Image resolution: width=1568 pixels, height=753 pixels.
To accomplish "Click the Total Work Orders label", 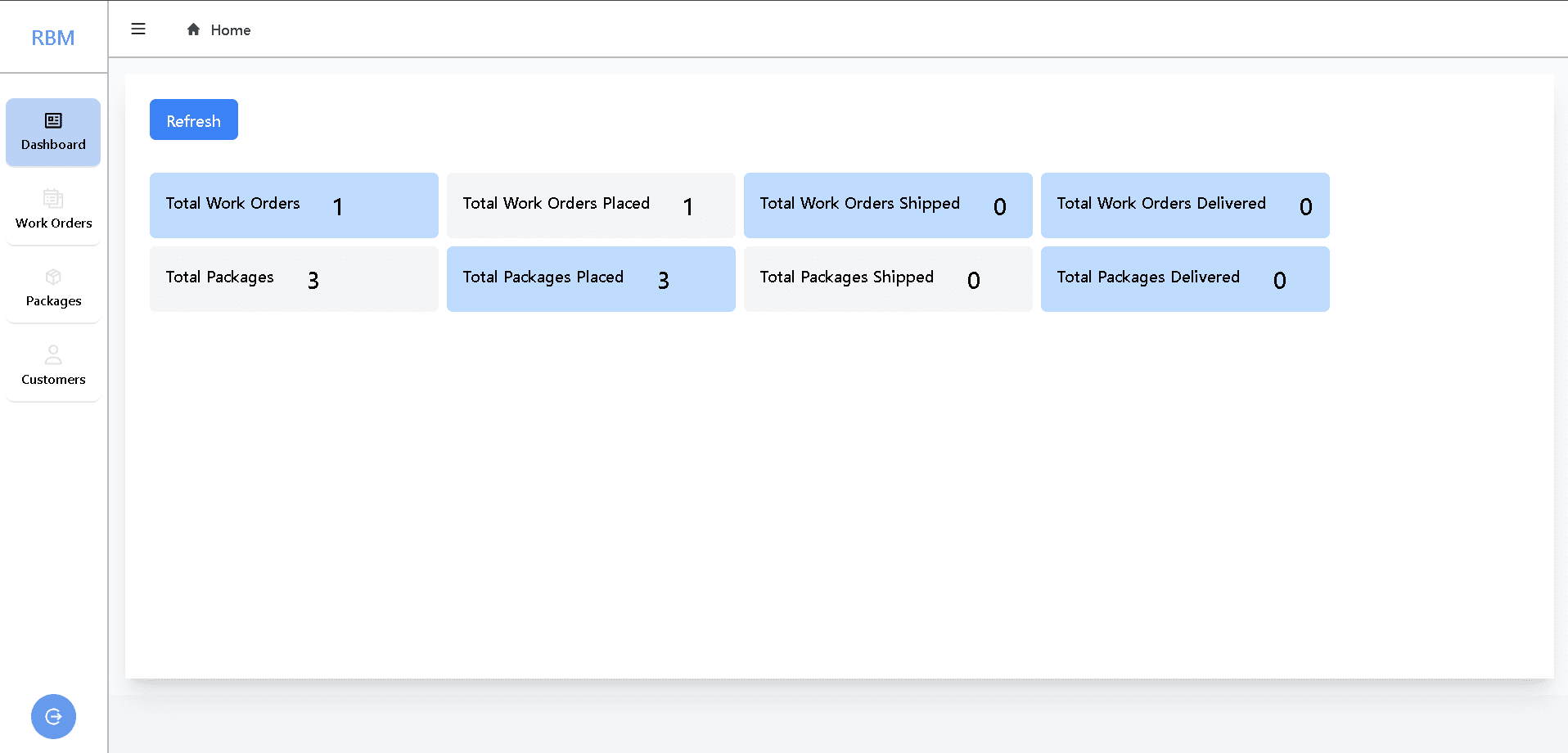I will pyautogui.click(x=233, y=203).
